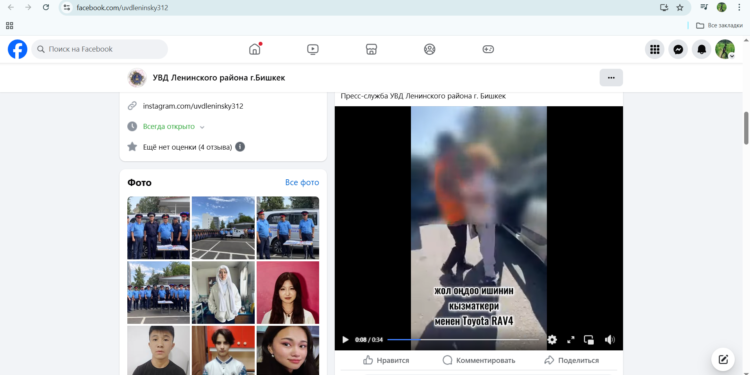Open the Video (Watch) tab icon
This screenshot has height=375, width=750.
pos(313,49)
